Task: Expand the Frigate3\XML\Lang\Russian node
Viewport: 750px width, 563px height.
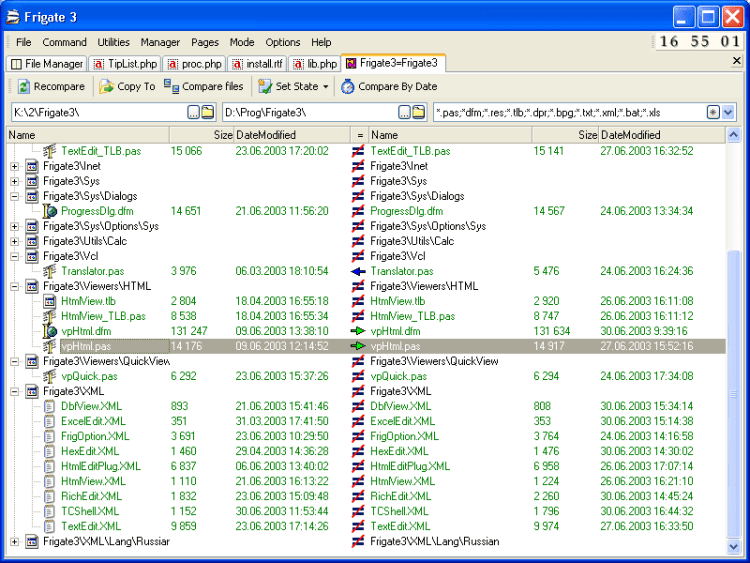Action: coord(14,542)
